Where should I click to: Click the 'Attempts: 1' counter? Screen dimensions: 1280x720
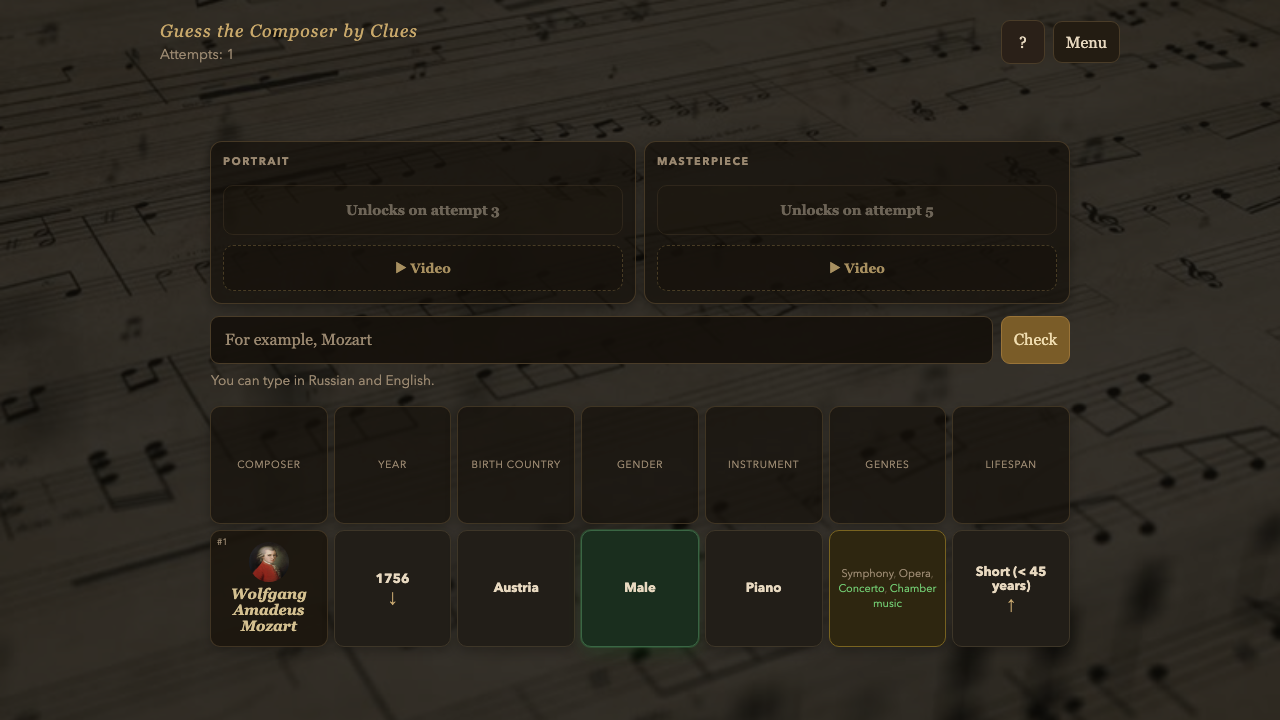click(197, 54)
